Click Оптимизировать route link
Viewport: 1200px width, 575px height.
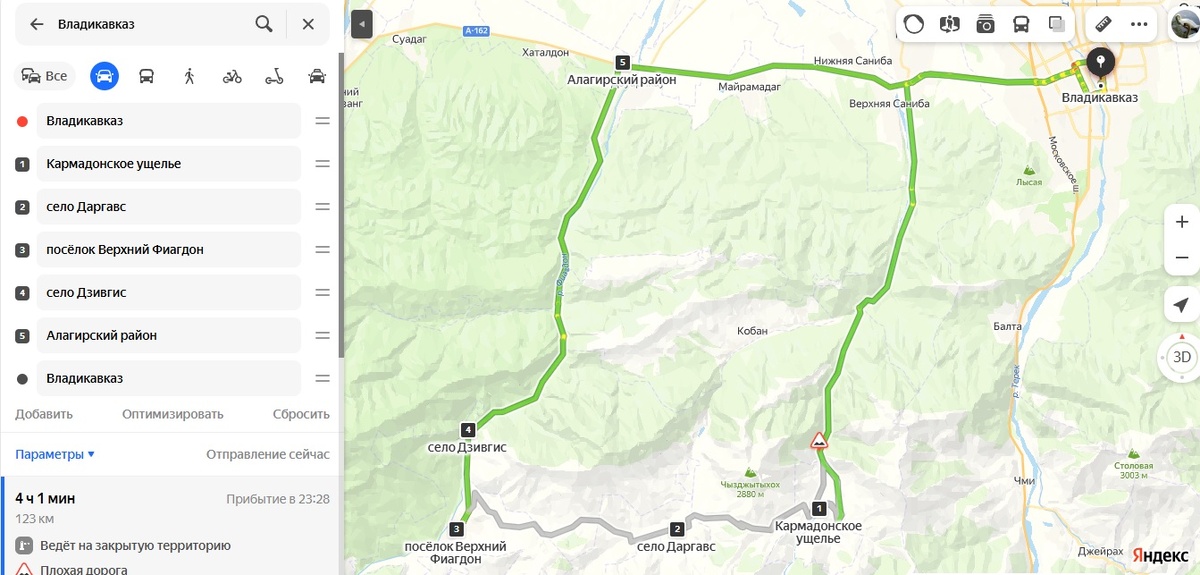pos(173,414)
